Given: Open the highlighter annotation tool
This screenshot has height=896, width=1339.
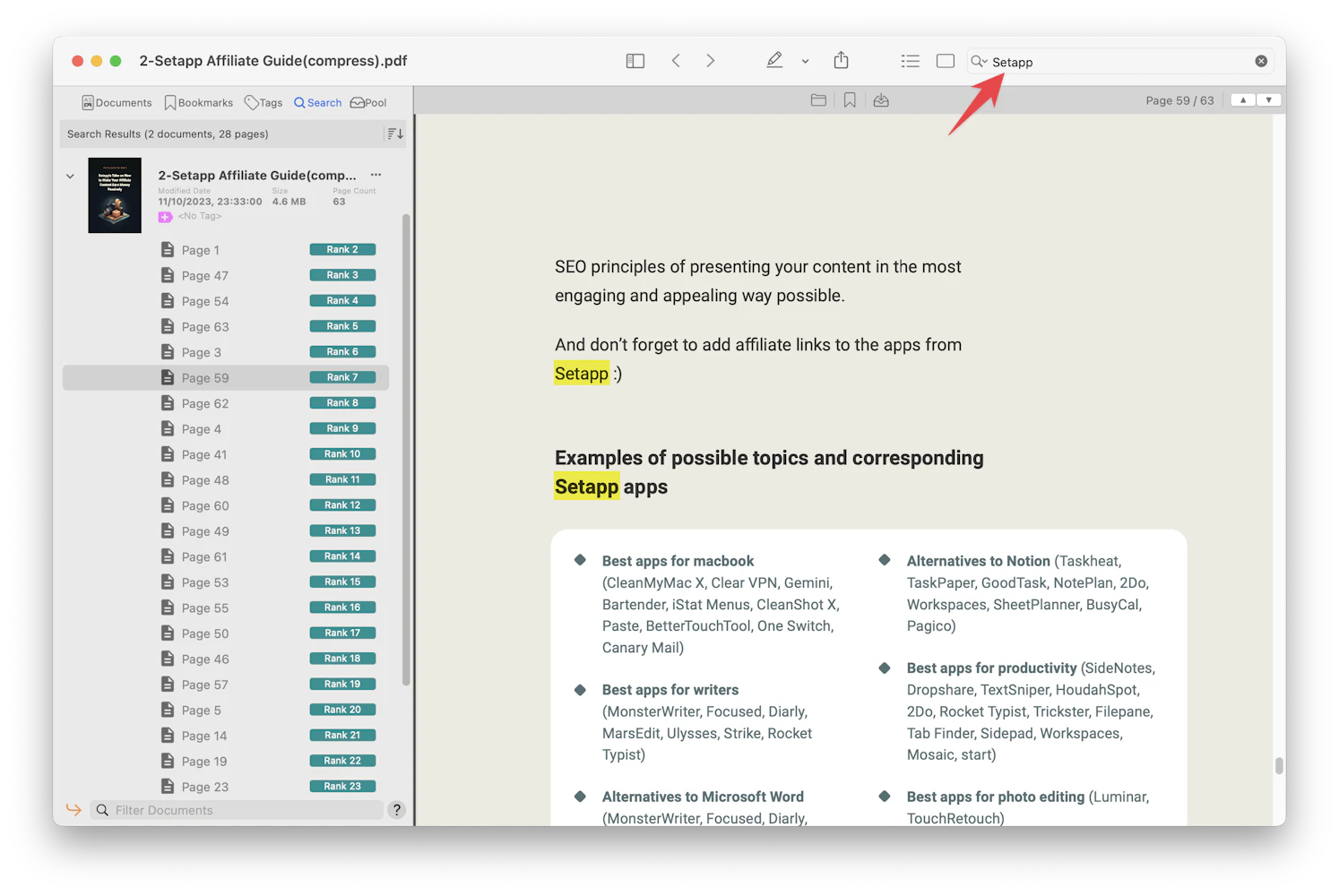Looking at the screenshot, I should pyautogui.click(x=774, y=60).
